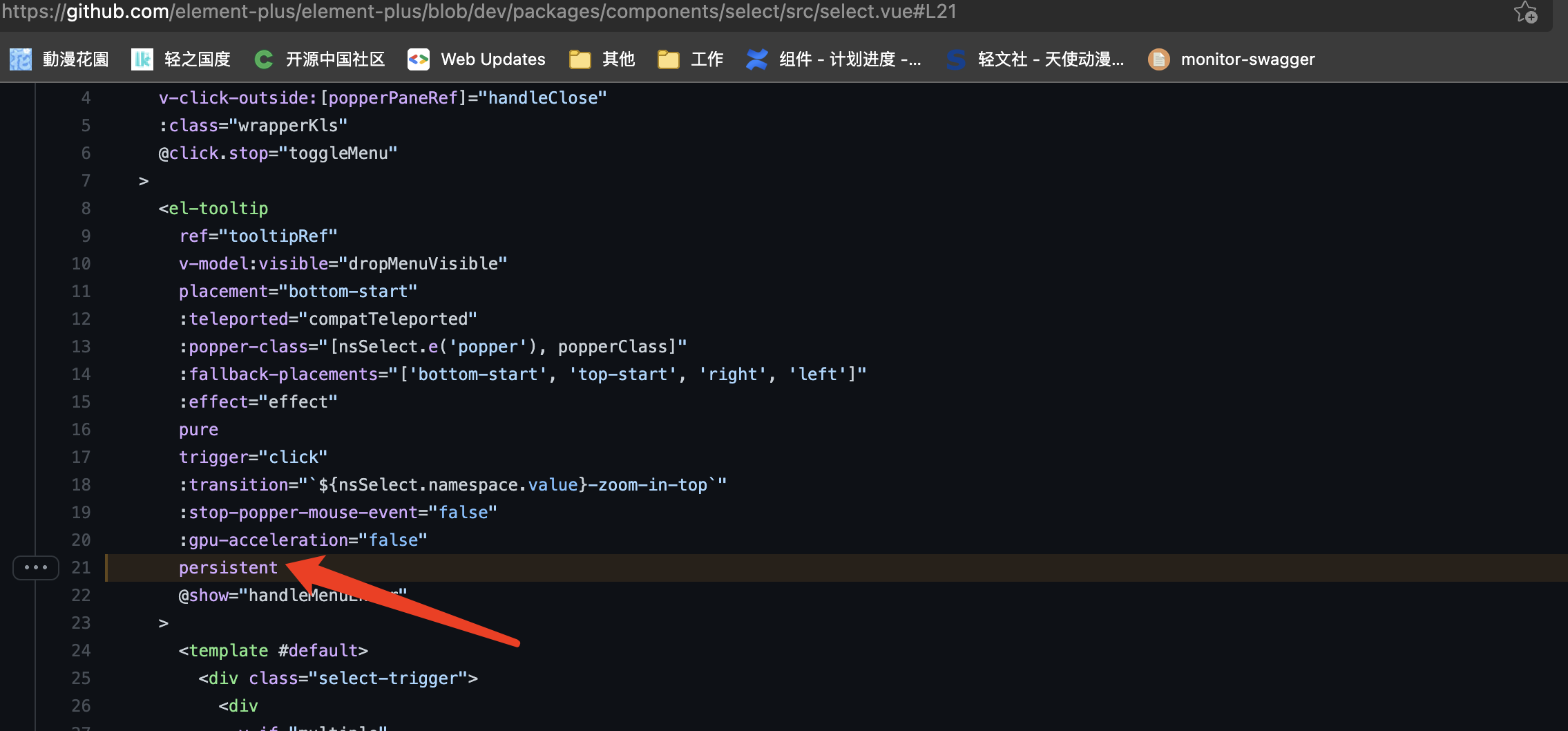Open the 動漫花園 bookmark
This screenshot has height=731, width=1568.
pos(74,59)
